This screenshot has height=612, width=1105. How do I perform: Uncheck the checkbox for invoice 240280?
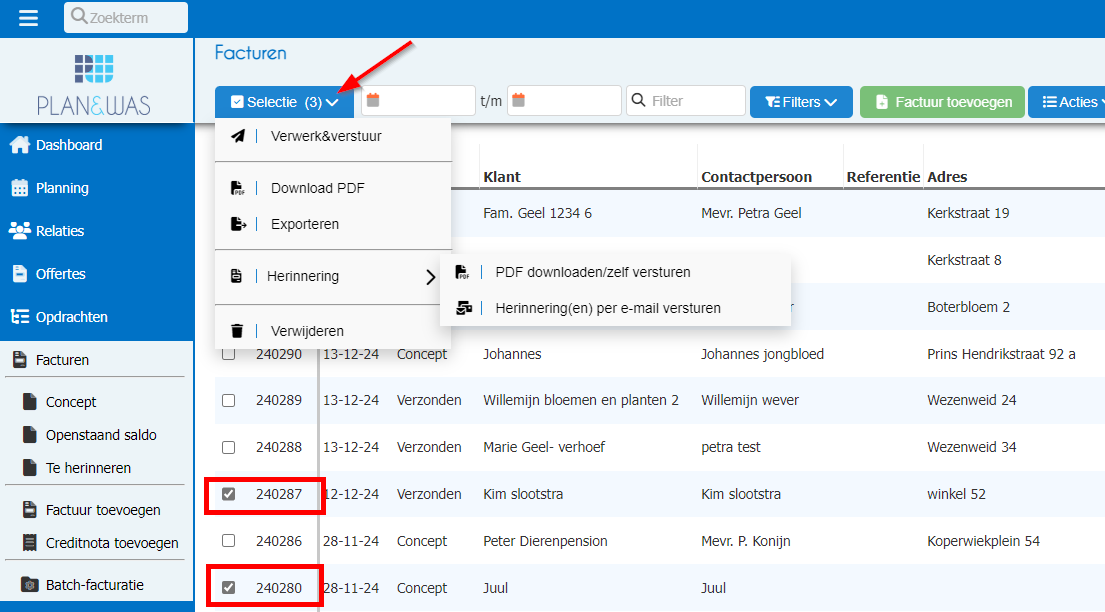pos(228,587)
